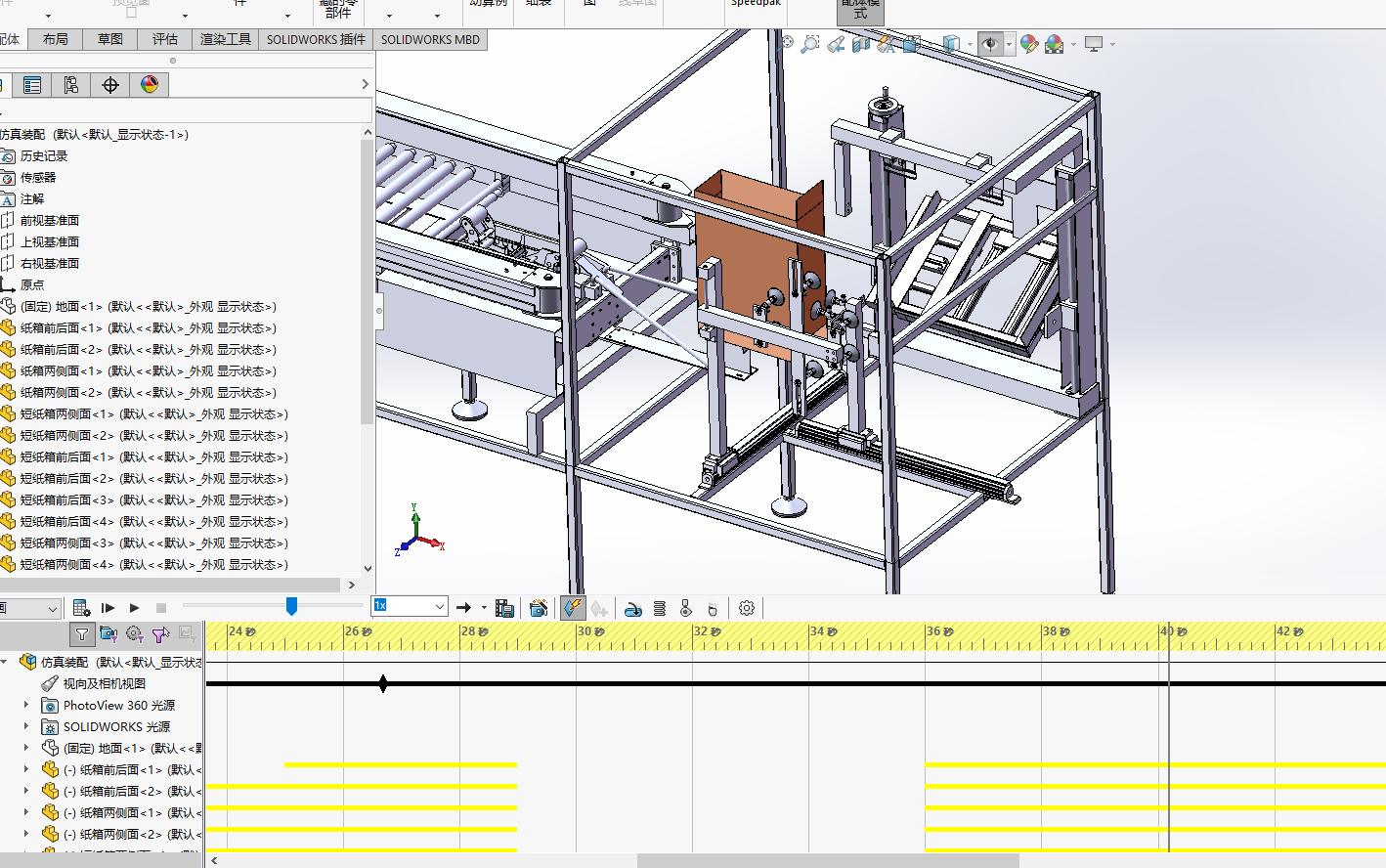Open Motion Study Properties gear icon

747,608
